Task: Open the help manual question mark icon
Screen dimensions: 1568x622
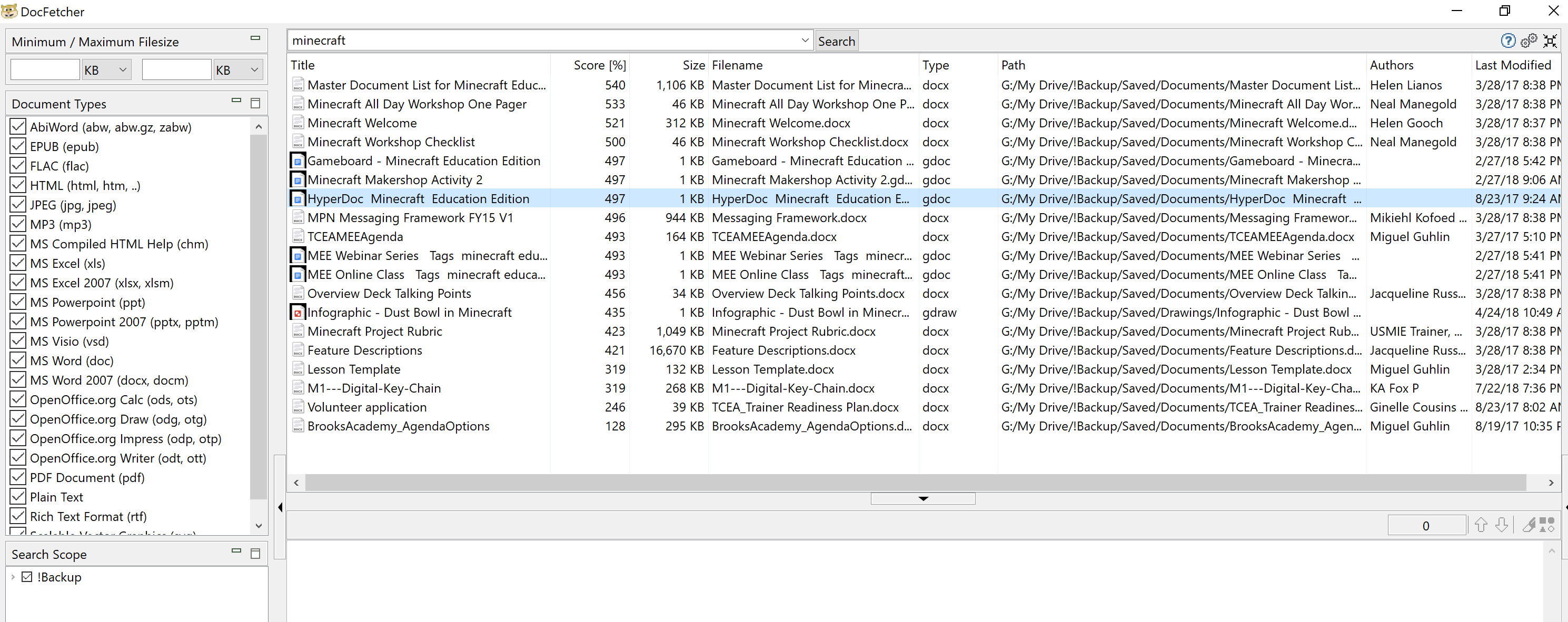Action: click(1508, 41)
